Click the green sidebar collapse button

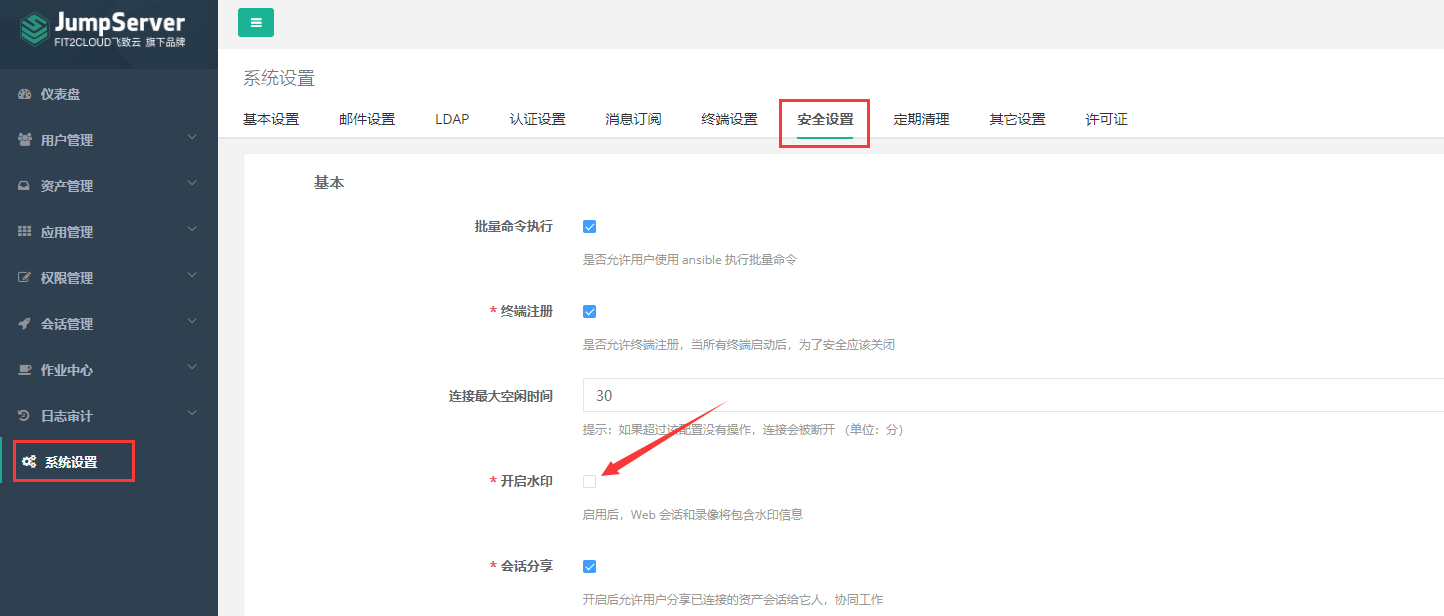coord(256,21)
